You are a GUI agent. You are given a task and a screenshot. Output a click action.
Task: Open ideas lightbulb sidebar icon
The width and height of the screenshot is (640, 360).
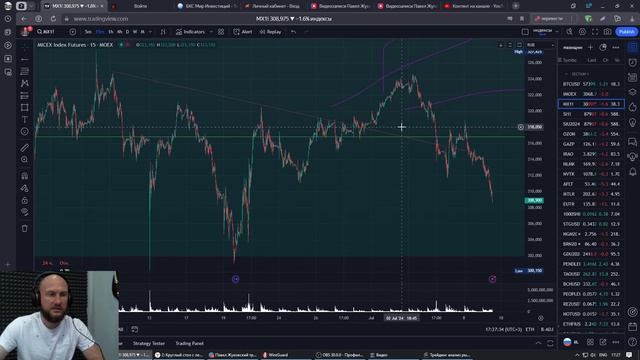click(632, 122)
